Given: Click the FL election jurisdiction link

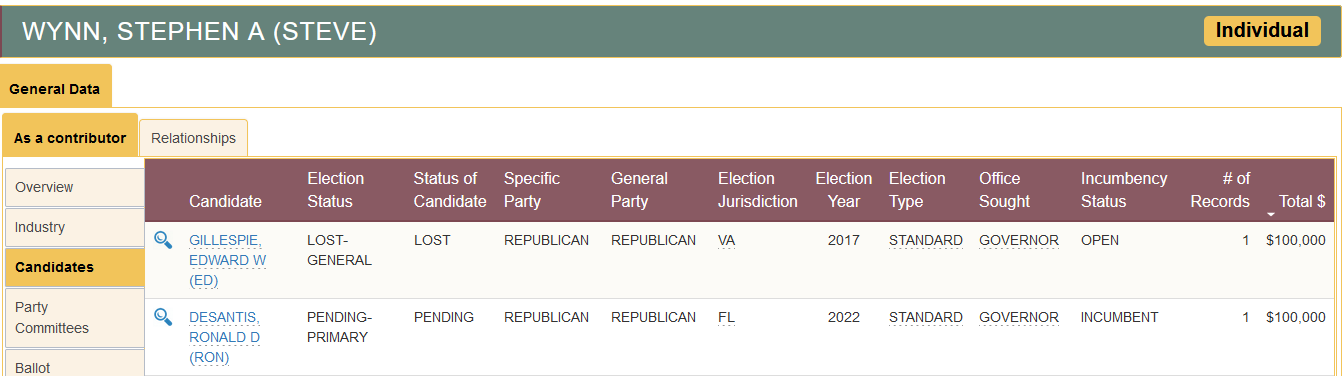Looking at the screenshot, I should [x=726, y=318].
